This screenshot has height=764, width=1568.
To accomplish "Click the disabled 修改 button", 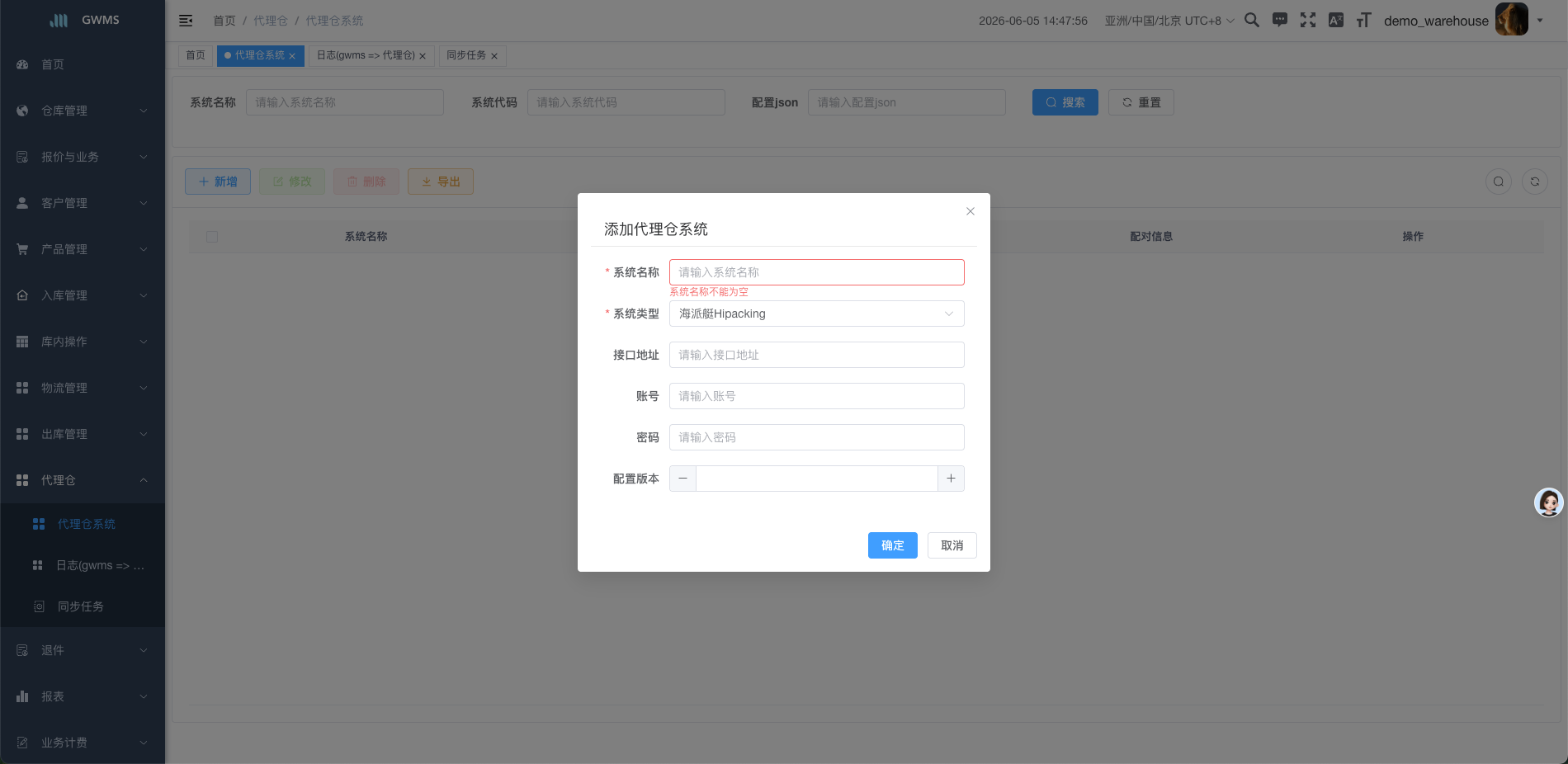I will 292,182.
